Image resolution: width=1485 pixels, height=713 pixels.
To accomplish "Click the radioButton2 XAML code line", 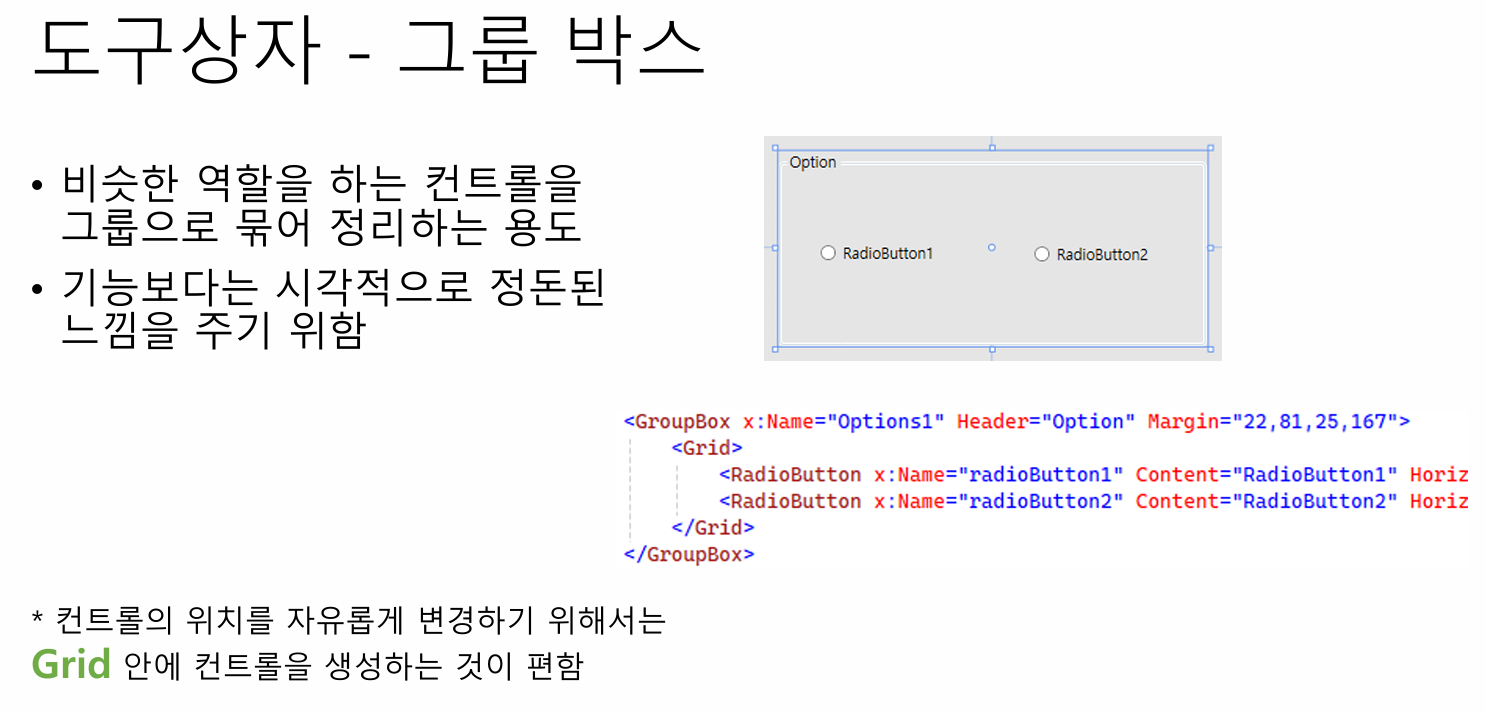I will click(1094, 501).
